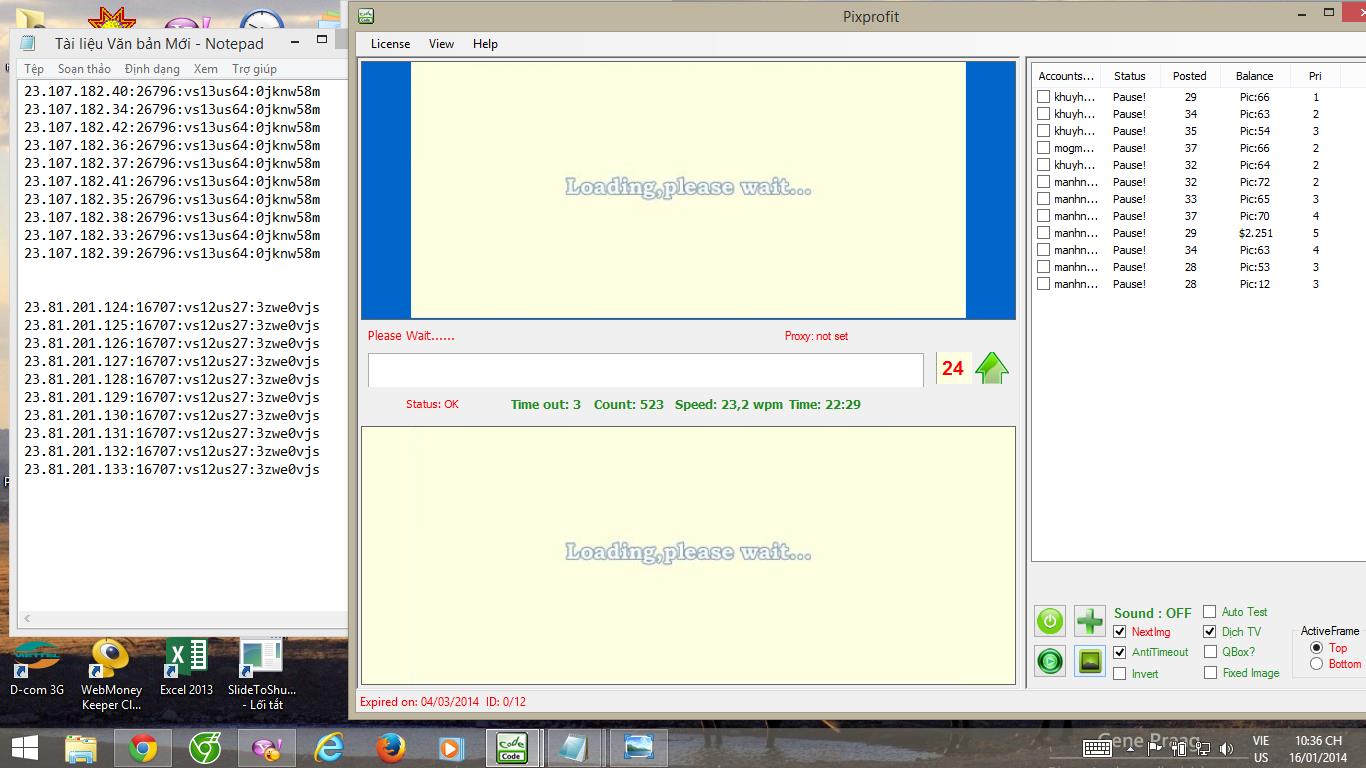Open the View menu in Pixprofit
This screenshot has height=768, width=1366.
(x=441, y=44)
